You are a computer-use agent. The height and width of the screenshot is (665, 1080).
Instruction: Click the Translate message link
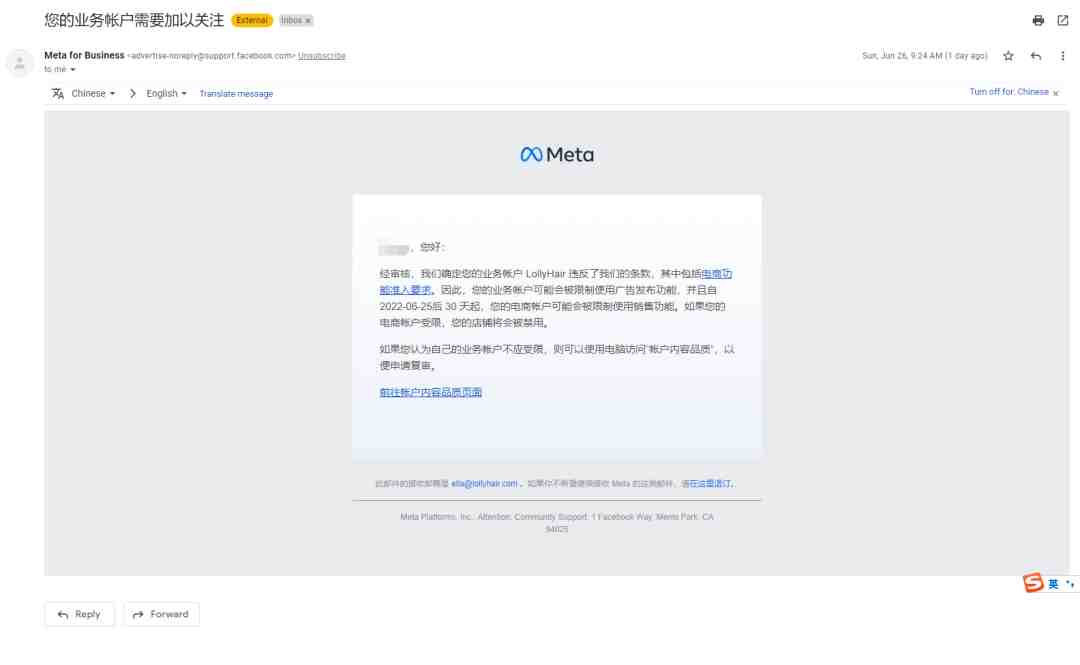click(x=236, y=94)
